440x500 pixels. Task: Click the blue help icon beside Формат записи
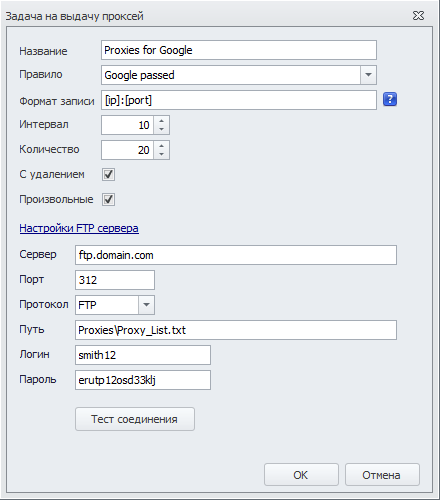coord(390,99)
